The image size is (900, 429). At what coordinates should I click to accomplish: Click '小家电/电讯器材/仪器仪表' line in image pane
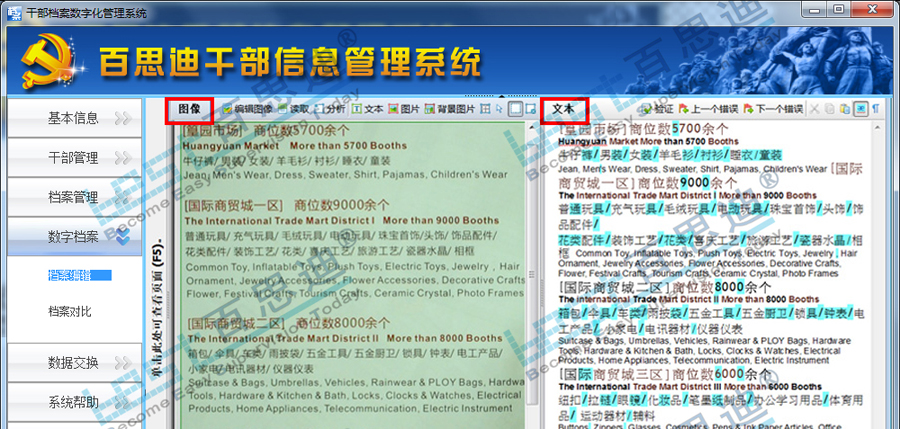tap(251, 368)
